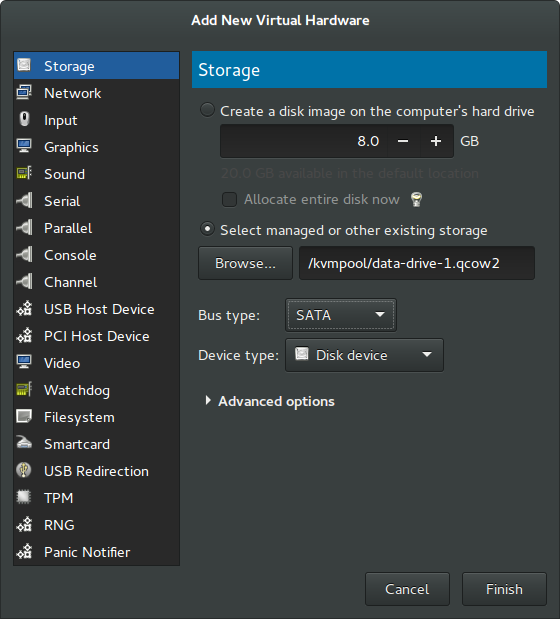Select Create a disk image radio button
Image resolution: width=560 pixels, height=619 pixels.
click(207, 110)
